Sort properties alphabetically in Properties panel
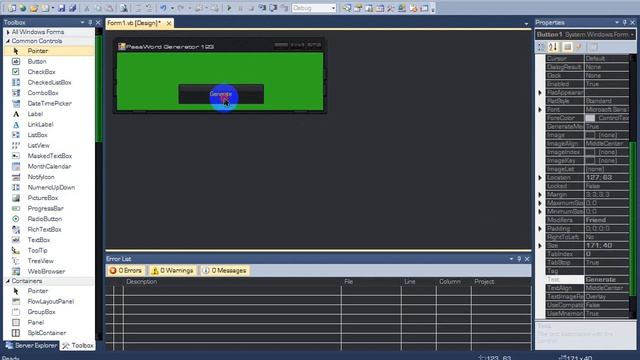The image size is (640, 360). (553, 47)
